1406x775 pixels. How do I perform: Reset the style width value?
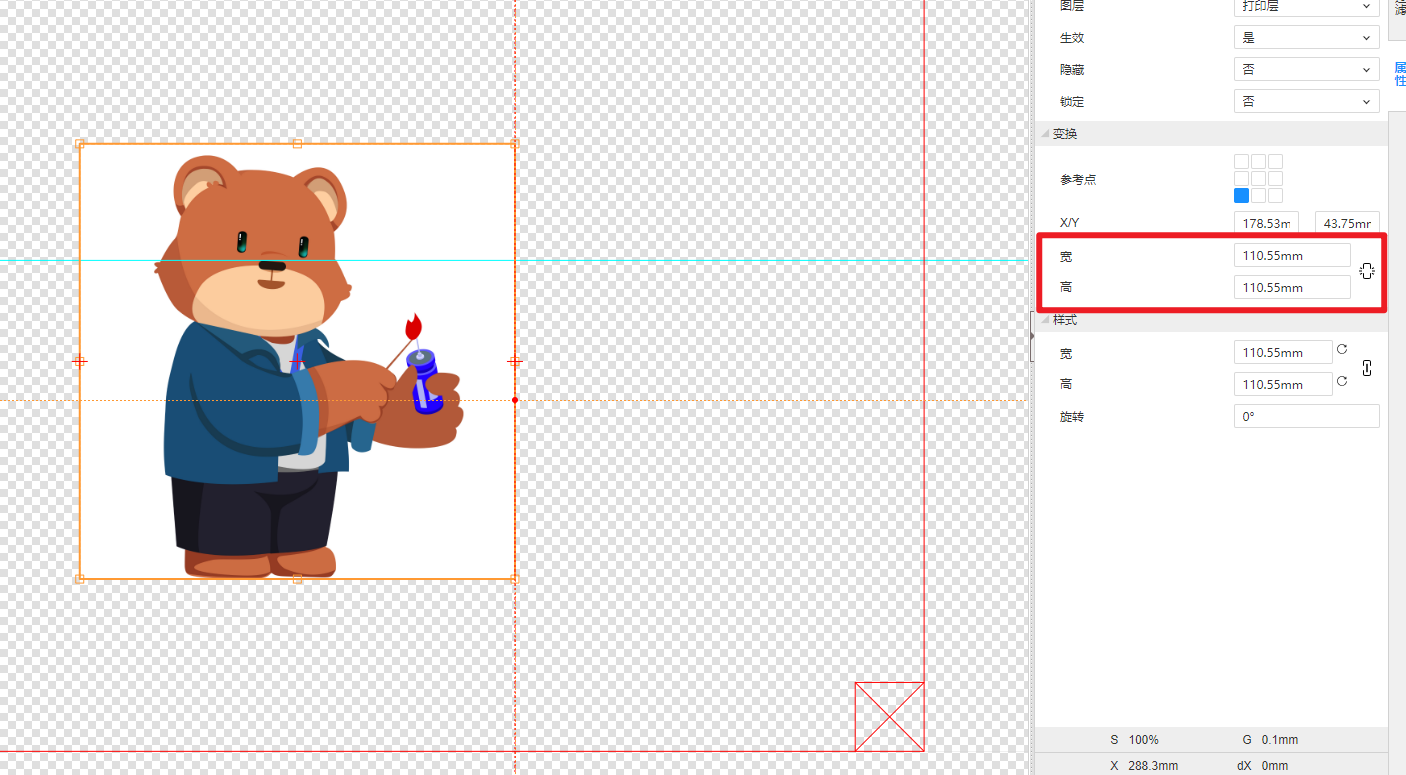point(1342,349)
